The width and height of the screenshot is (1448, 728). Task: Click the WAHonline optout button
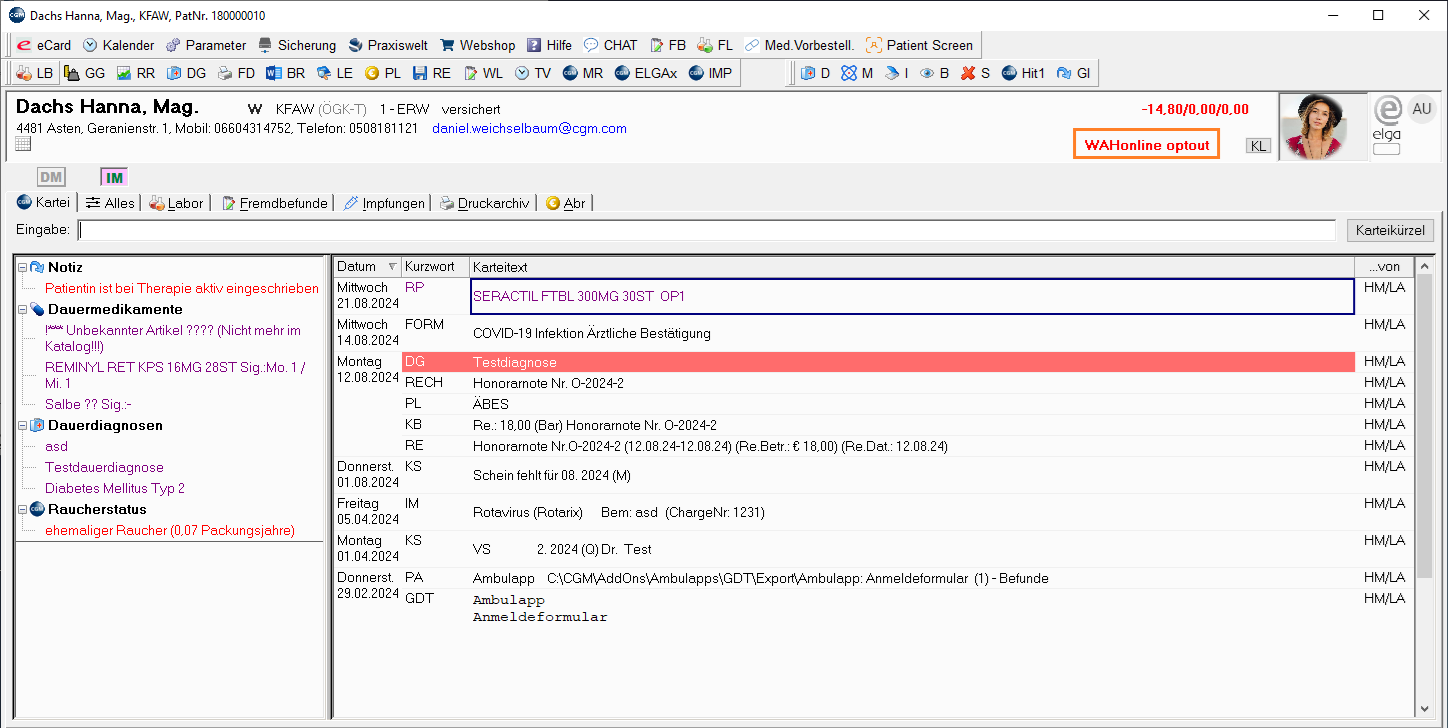[1147, 145]
